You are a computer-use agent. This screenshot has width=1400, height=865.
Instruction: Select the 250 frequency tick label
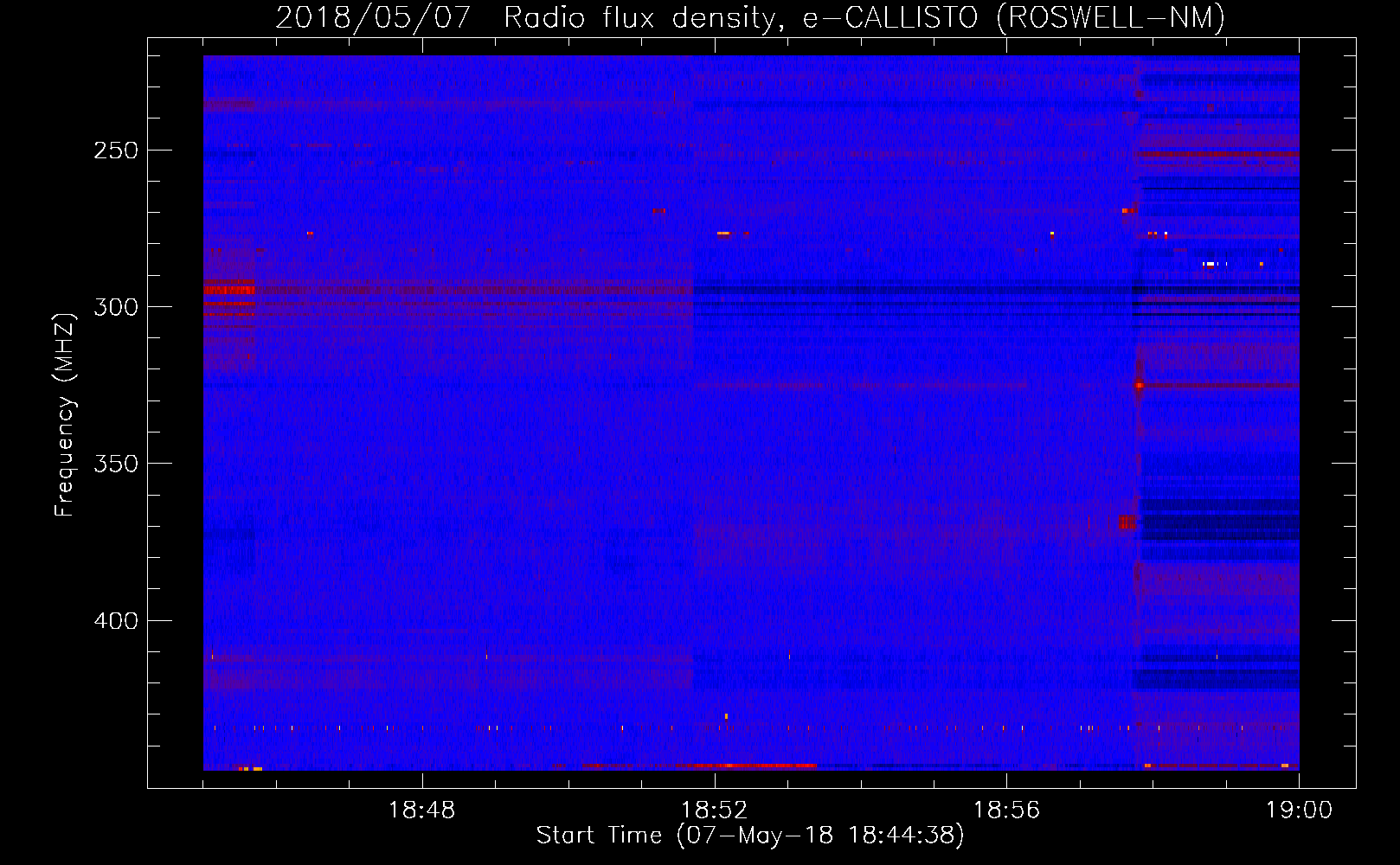[116, 151]
